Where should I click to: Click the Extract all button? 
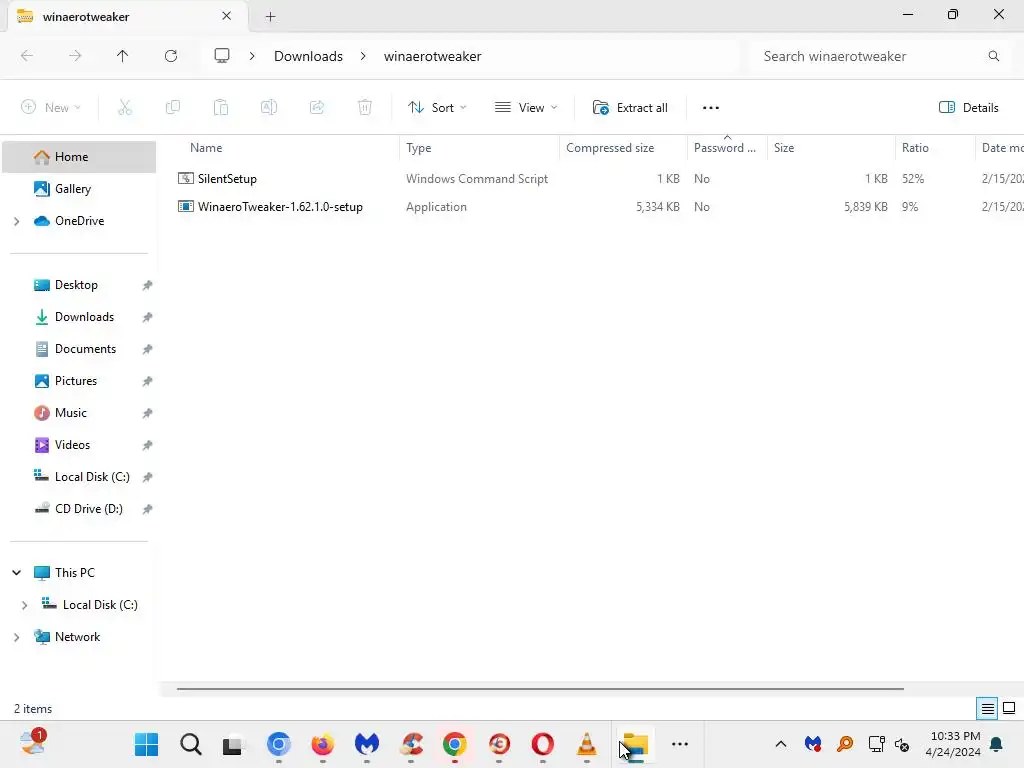630,108
